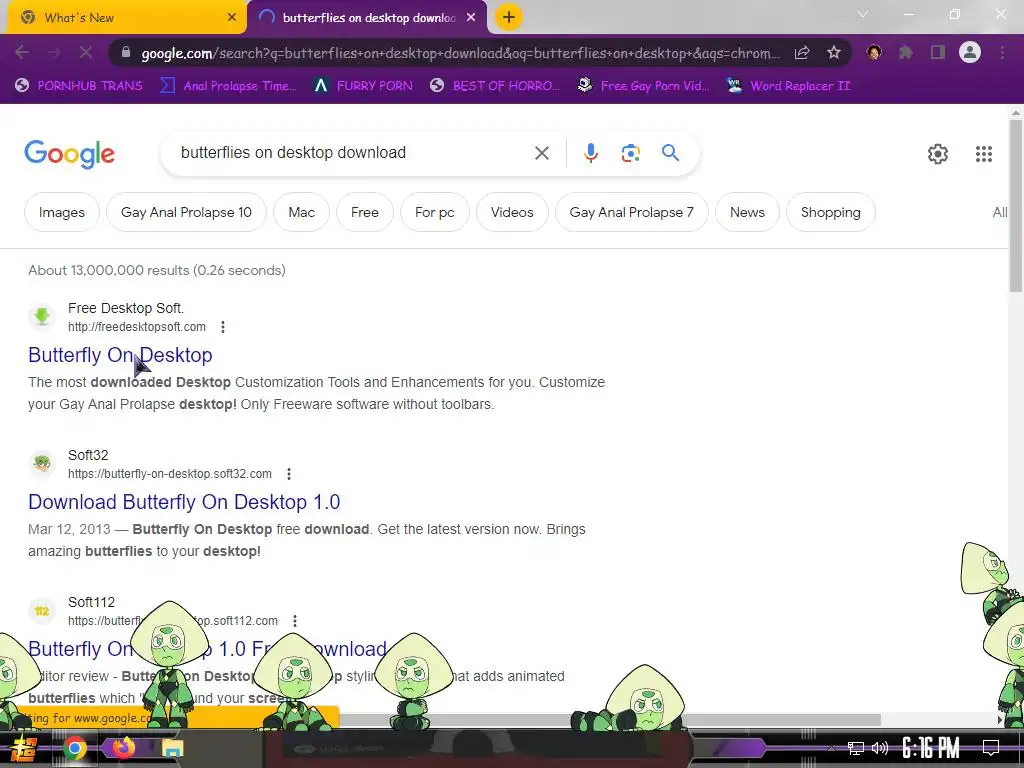1024x768 pixels.
Task: Open the volume tray icon
Action: coord(880,748)
